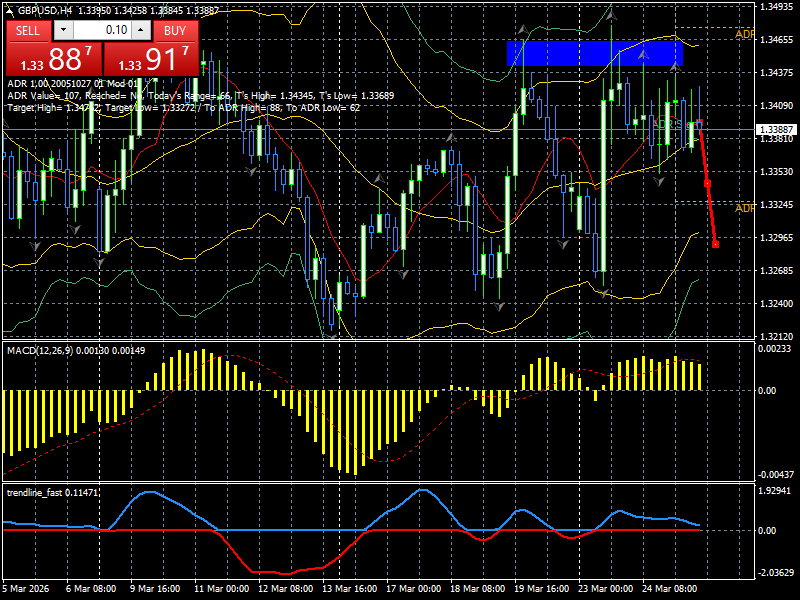
Task: Click the BUY button
Action: coord(175,31)
